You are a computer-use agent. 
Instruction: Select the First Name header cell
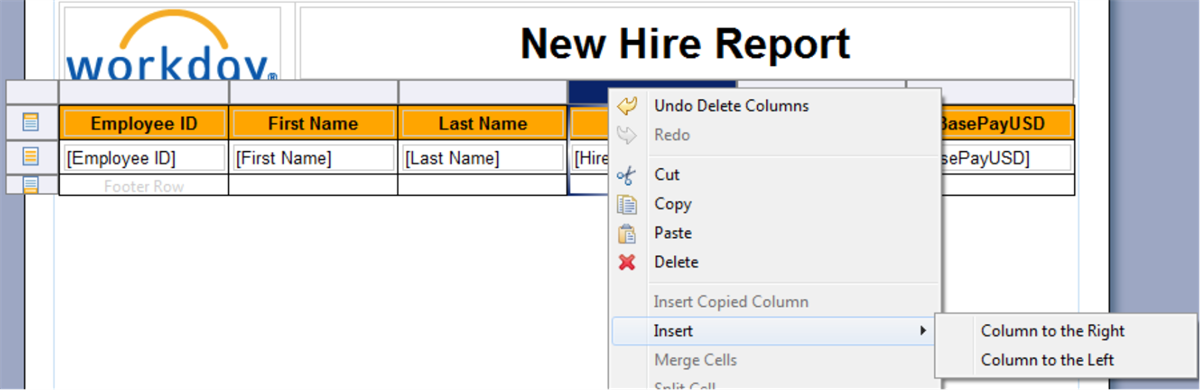coord(313,124)
